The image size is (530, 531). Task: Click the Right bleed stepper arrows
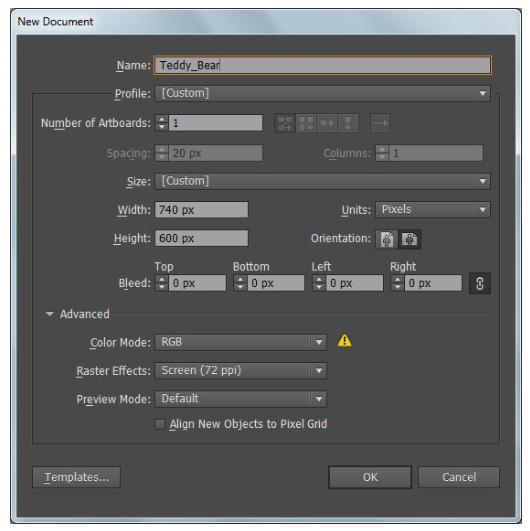(398, 283)
